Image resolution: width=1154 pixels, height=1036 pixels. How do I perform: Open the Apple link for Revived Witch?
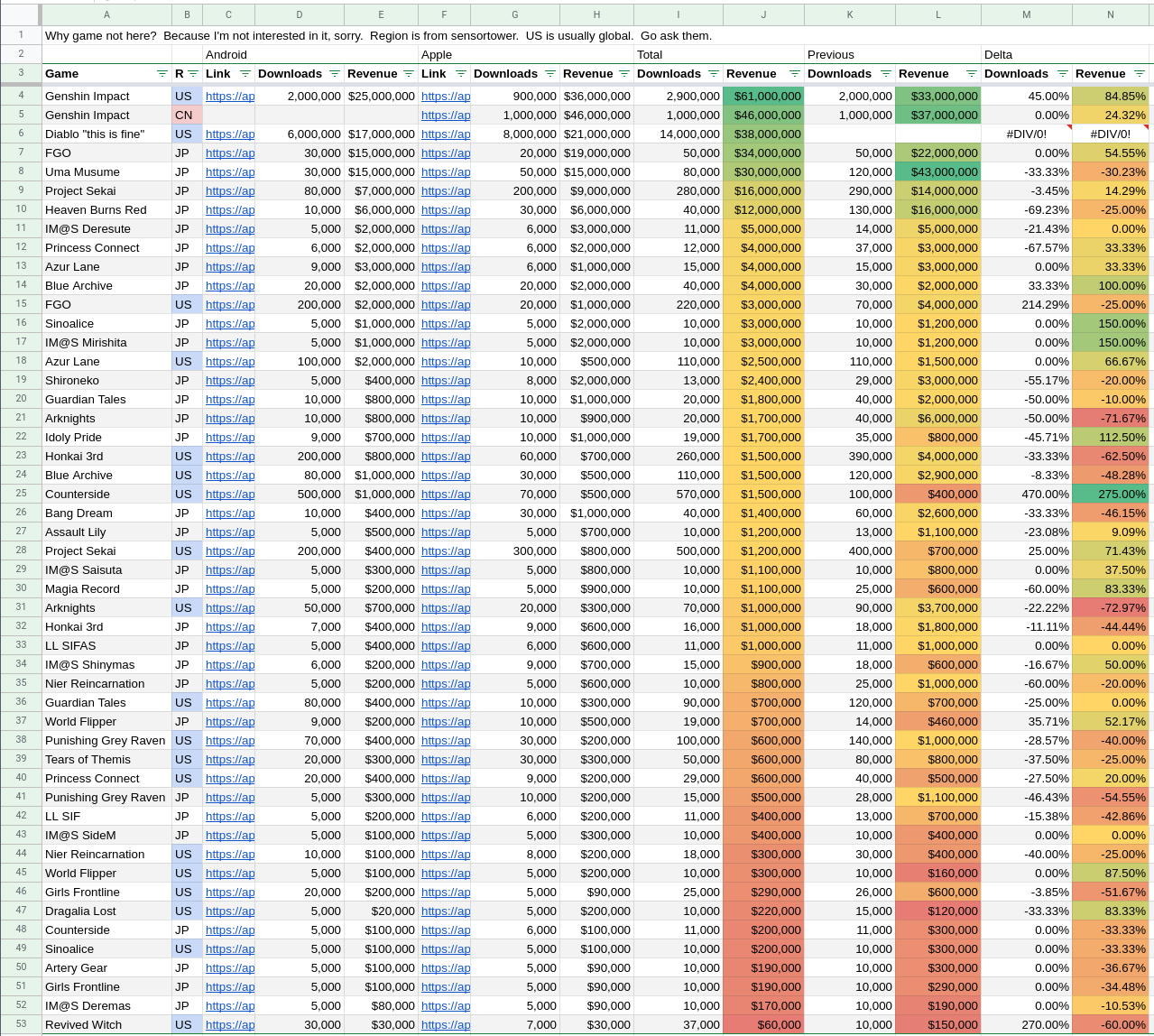(446, 1025)
